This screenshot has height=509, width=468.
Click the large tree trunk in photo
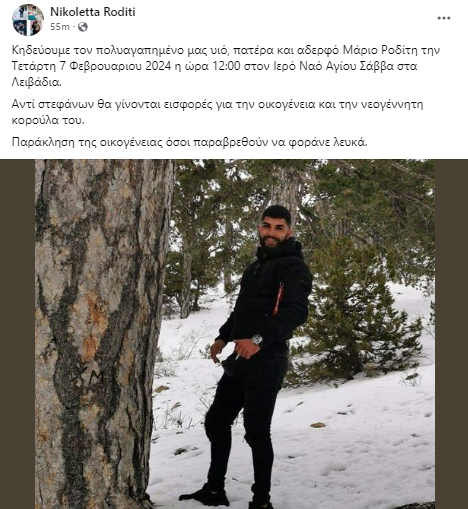100,333
